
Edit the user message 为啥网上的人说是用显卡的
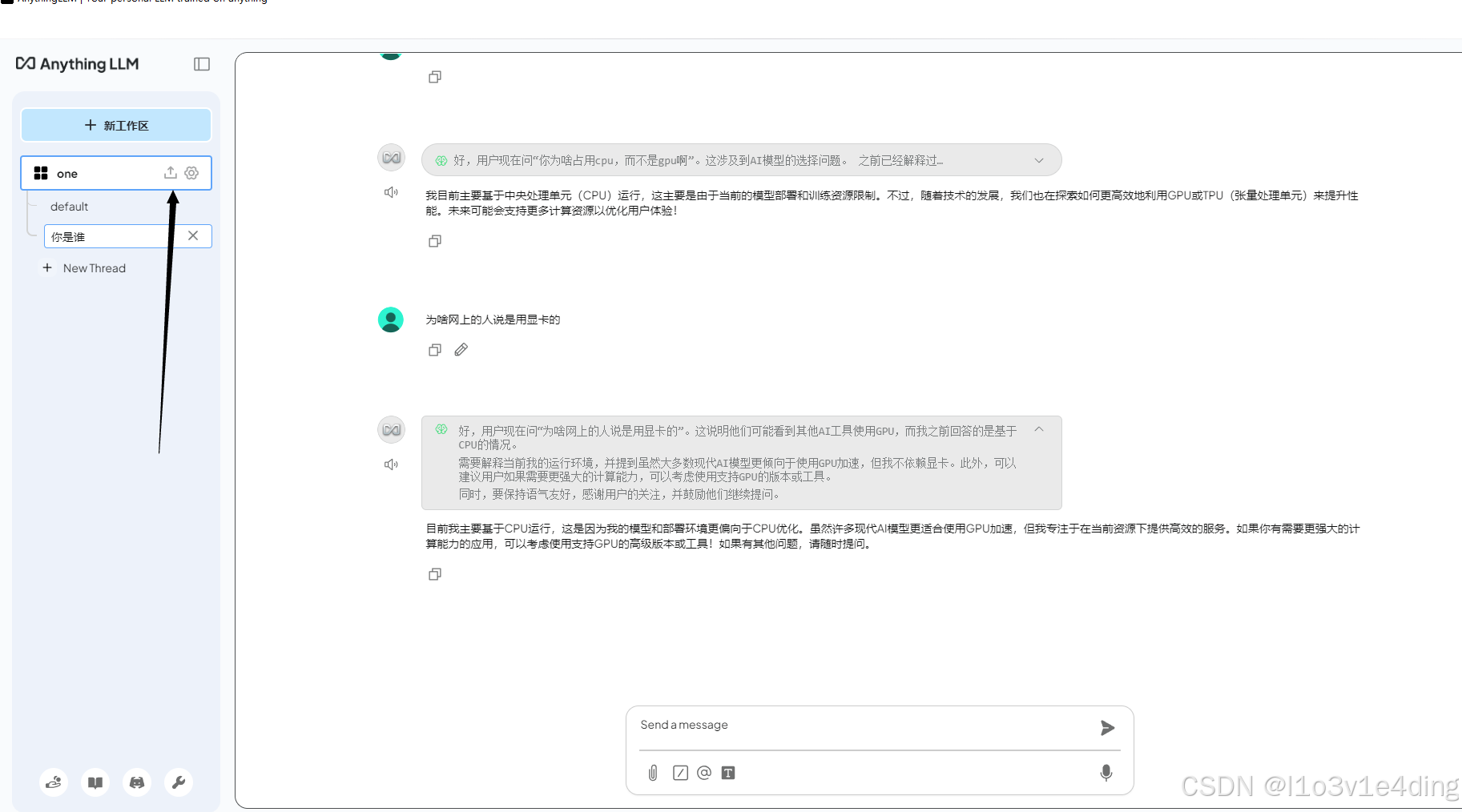tap(461, 350)
